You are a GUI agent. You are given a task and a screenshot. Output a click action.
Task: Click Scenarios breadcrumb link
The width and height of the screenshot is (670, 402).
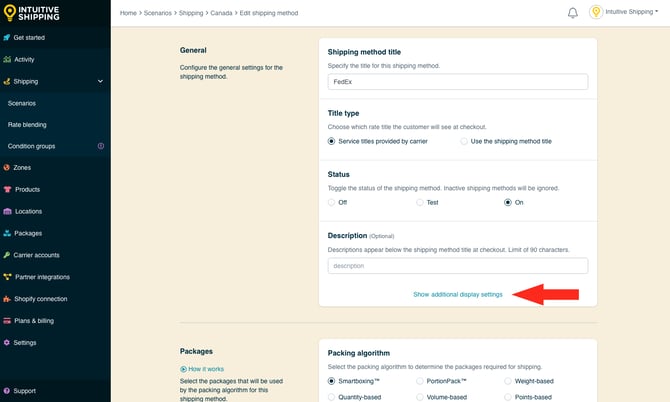[158, 13]
